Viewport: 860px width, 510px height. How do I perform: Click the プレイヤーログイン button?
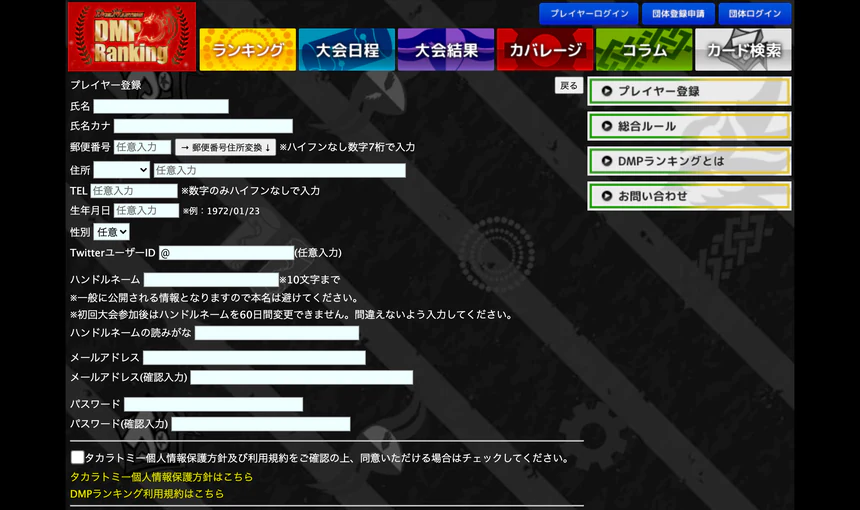point(589,14)
